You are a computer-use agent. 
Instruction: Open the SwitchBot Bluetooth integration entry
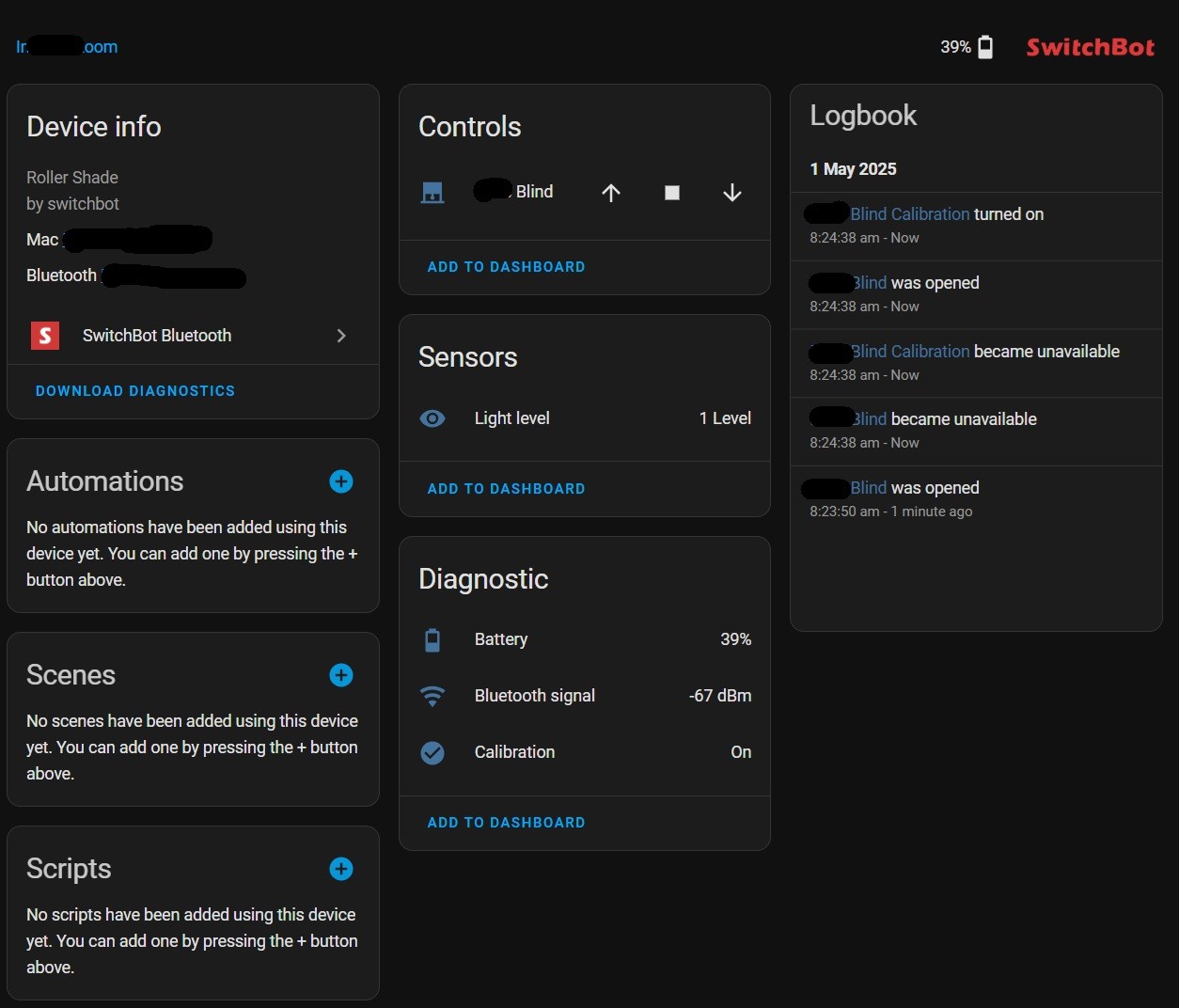(157, 336)
